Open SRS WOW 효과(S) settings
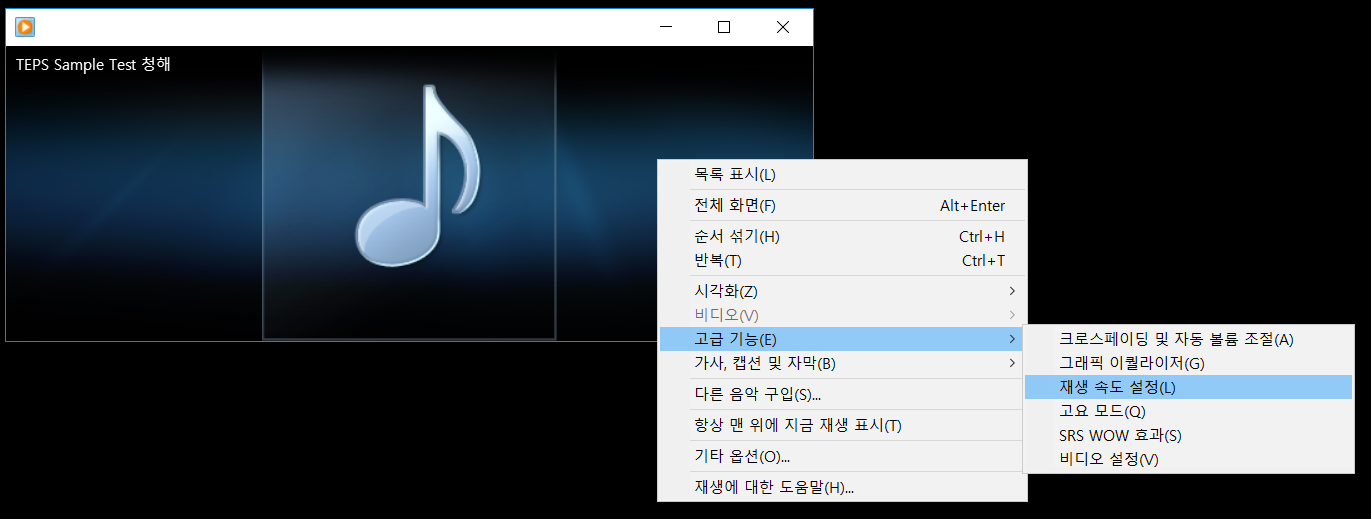1371x519 pixels. pos(1188,435)
